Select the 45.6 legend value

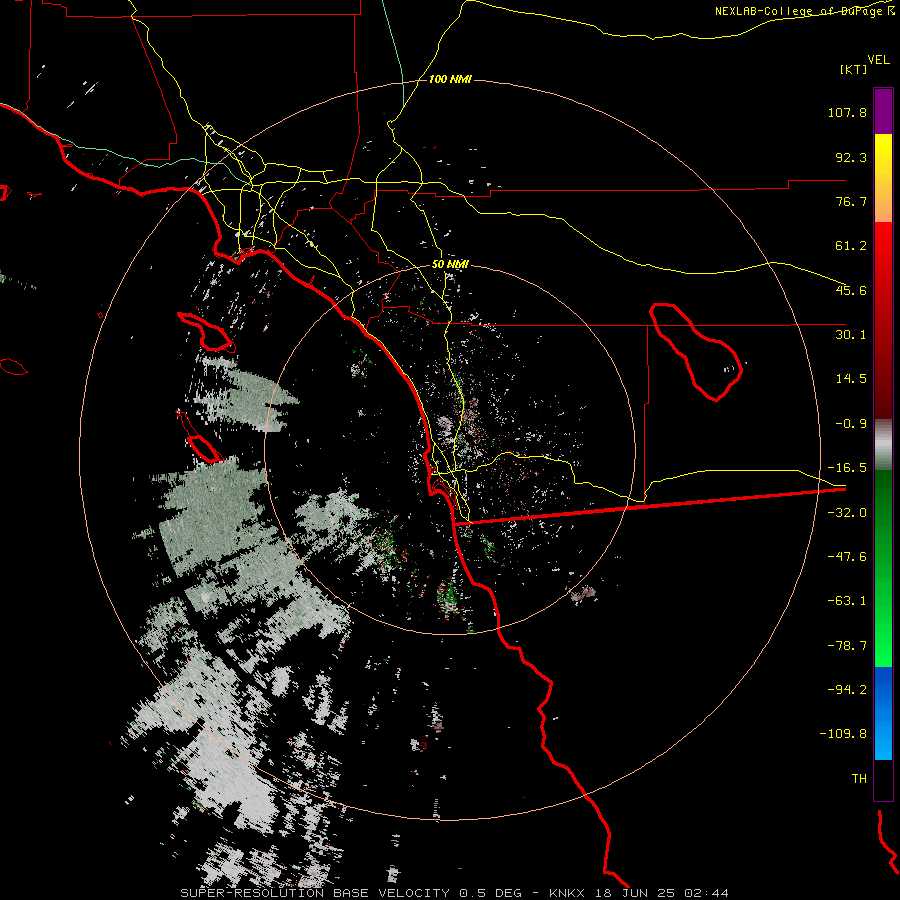(x=851, y=290)
